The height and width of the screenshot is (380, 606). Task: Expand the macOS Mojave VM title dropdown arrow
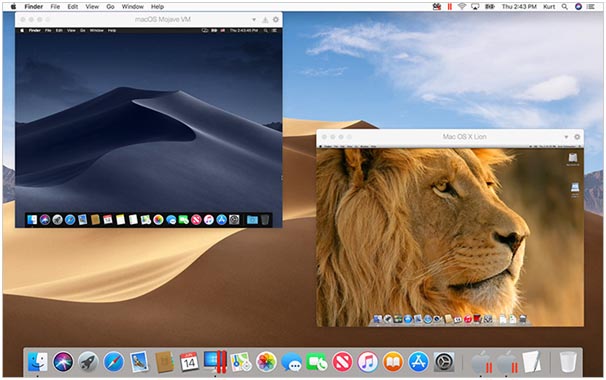(254, 19)
